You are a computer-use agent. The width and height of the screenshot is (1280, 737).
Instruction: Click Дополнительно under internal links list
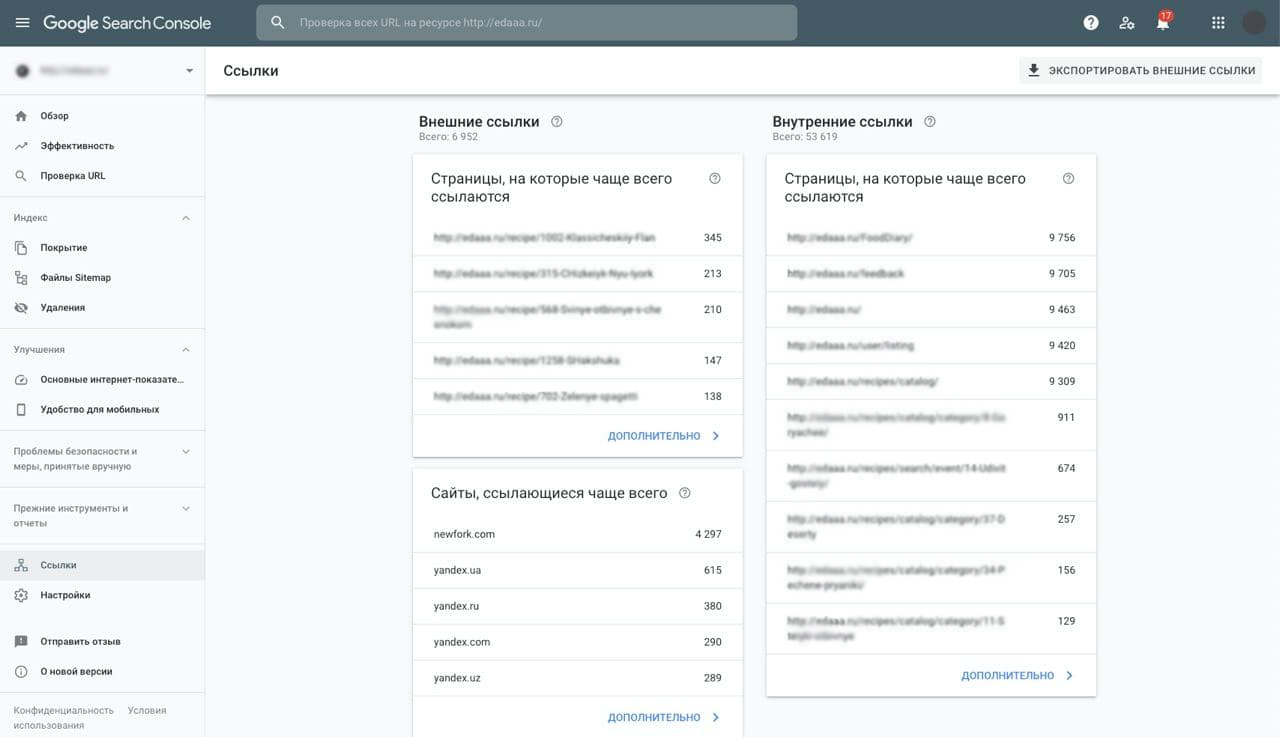pyautogui.click(x=1017, y=676)
